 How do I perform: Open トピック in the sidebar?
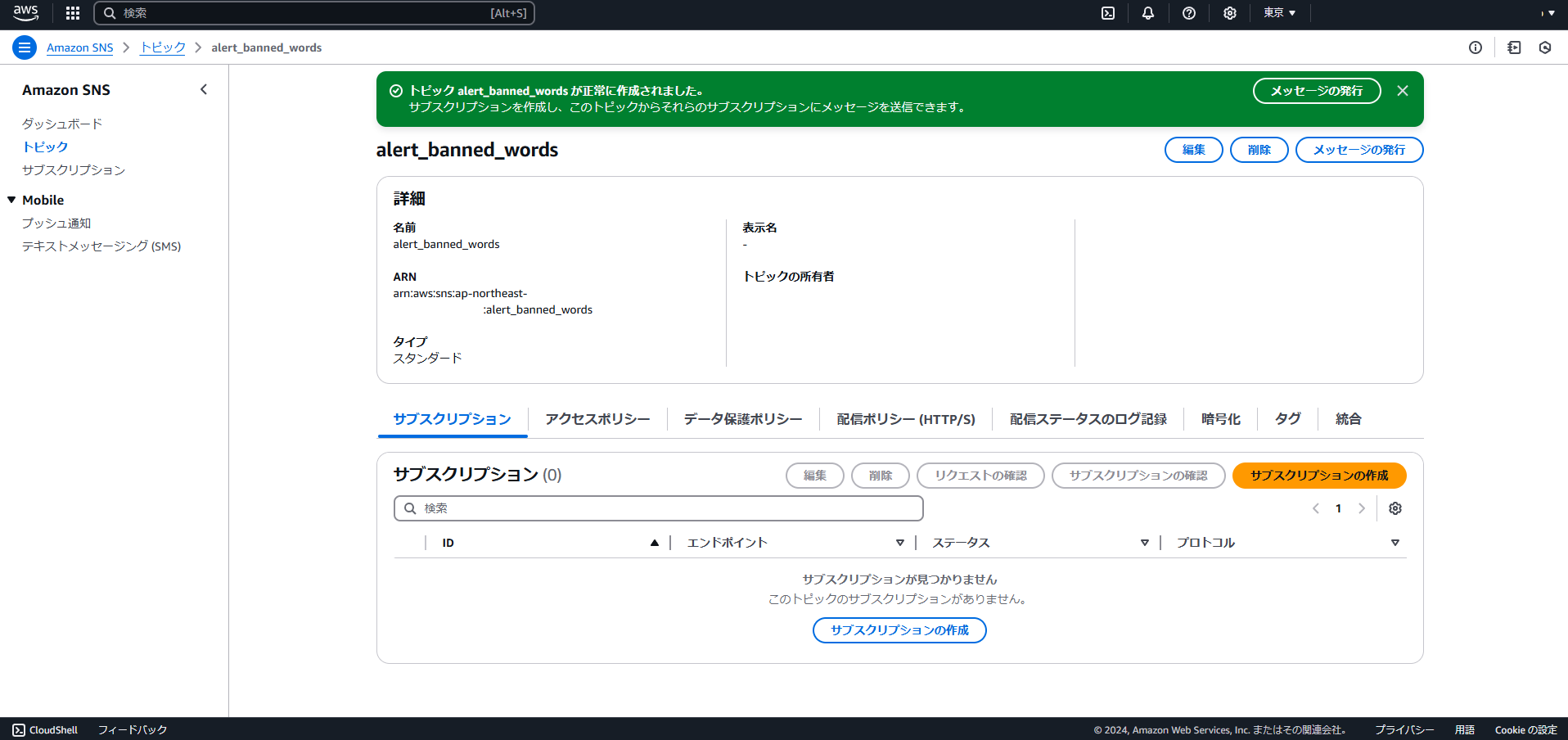[45, 147]
